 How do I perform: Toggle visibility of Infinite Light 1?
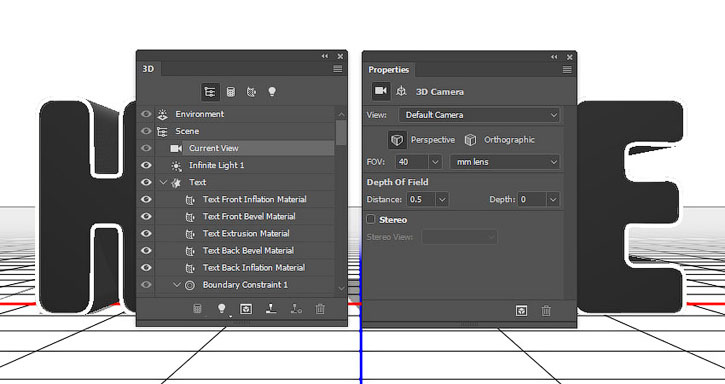pyautogui.click(x=146, y=165)
